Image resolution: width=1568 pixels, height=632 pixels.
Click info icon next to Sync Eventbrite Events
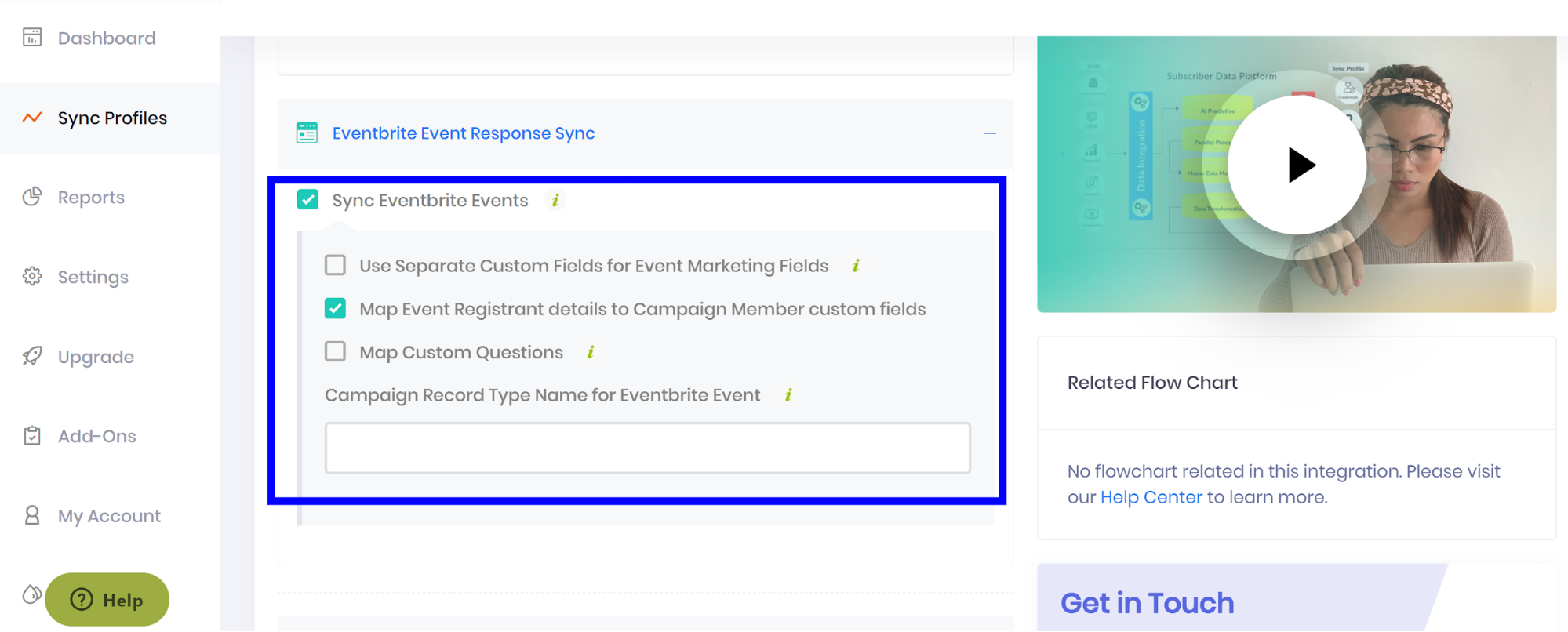click(x=555, y=200)
